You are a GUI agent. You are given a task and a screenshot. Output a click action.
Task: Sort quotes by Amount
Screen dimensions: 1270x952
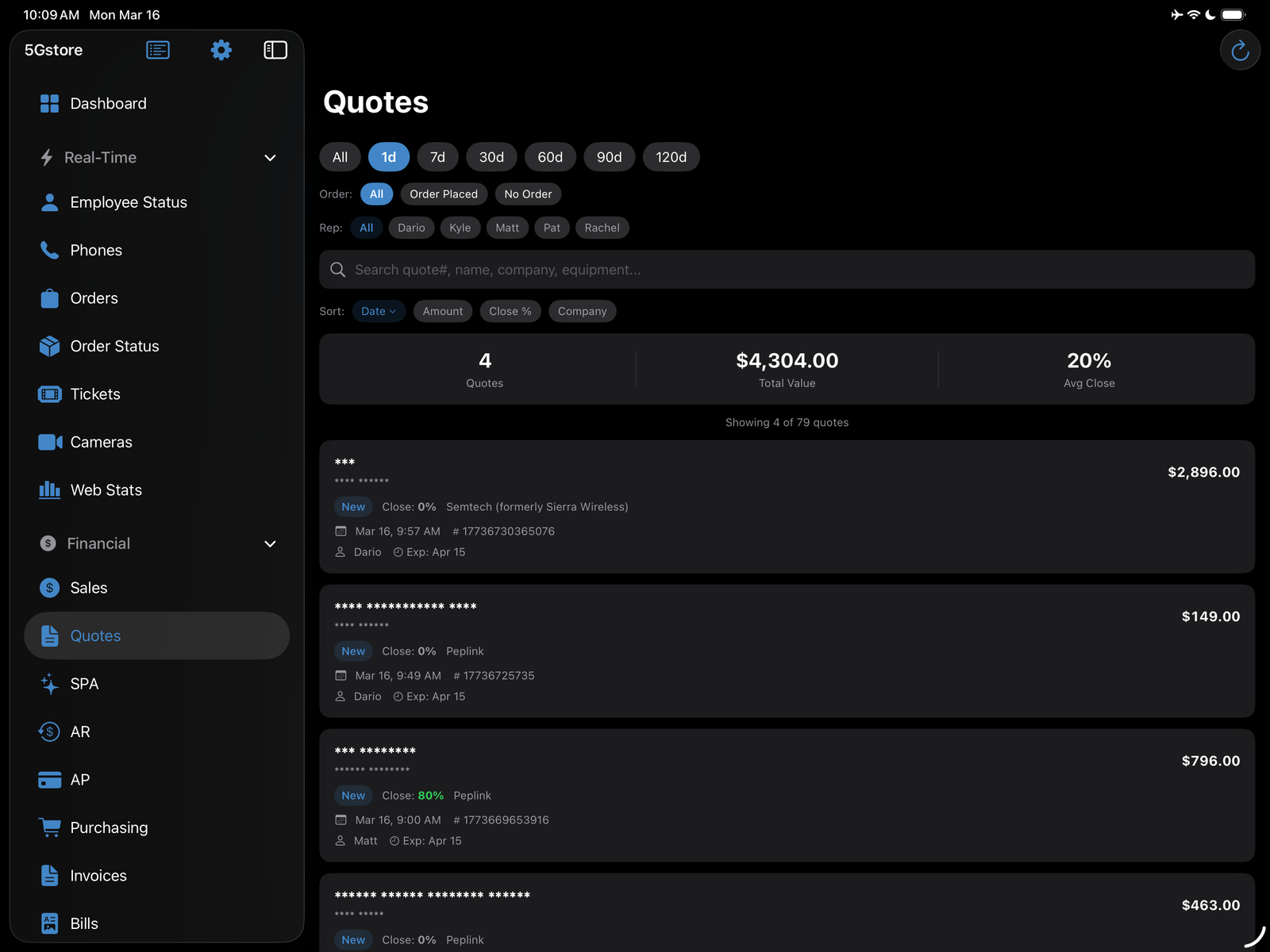pyautogui.click(x=442, y=311)
